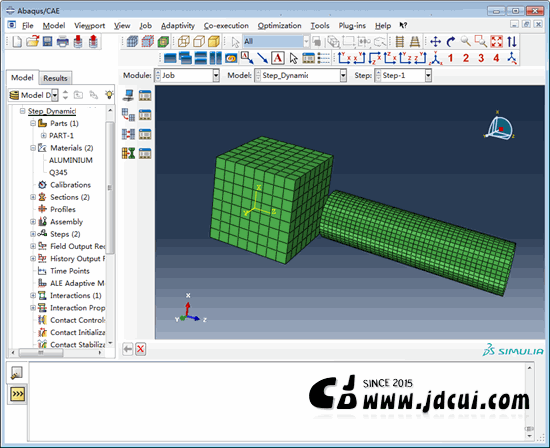Select ALUMINIUM material in tree

click(x=71, y=160)
